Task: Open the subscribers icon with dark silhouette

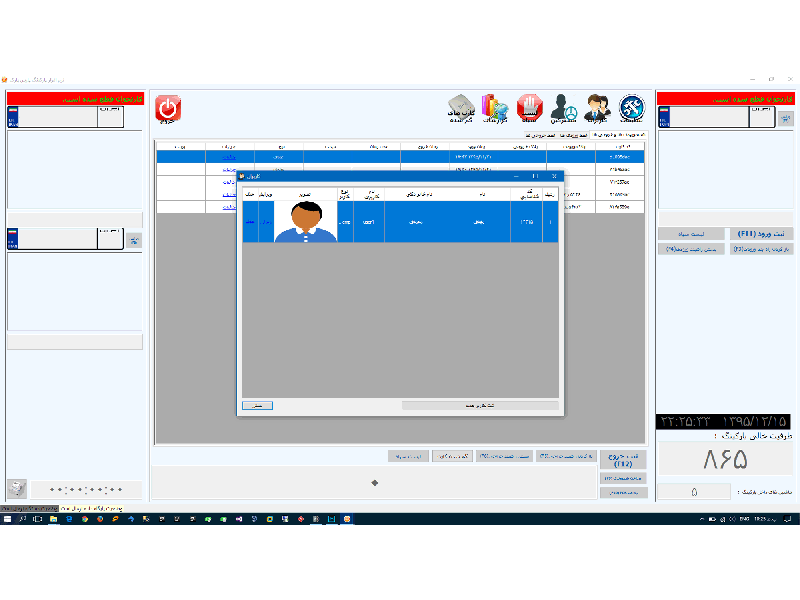Action: (565, 108)
